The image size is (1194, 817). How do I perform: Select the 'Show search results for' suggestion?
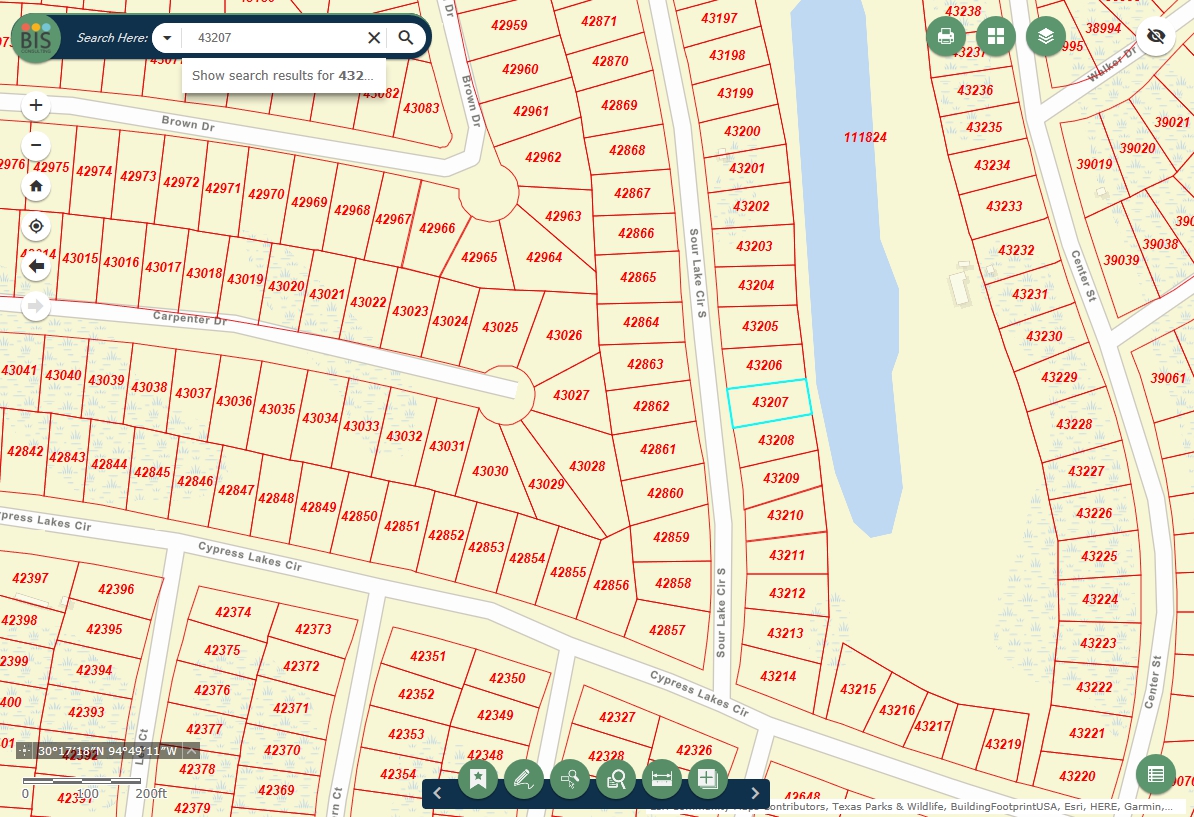[282, 75]
